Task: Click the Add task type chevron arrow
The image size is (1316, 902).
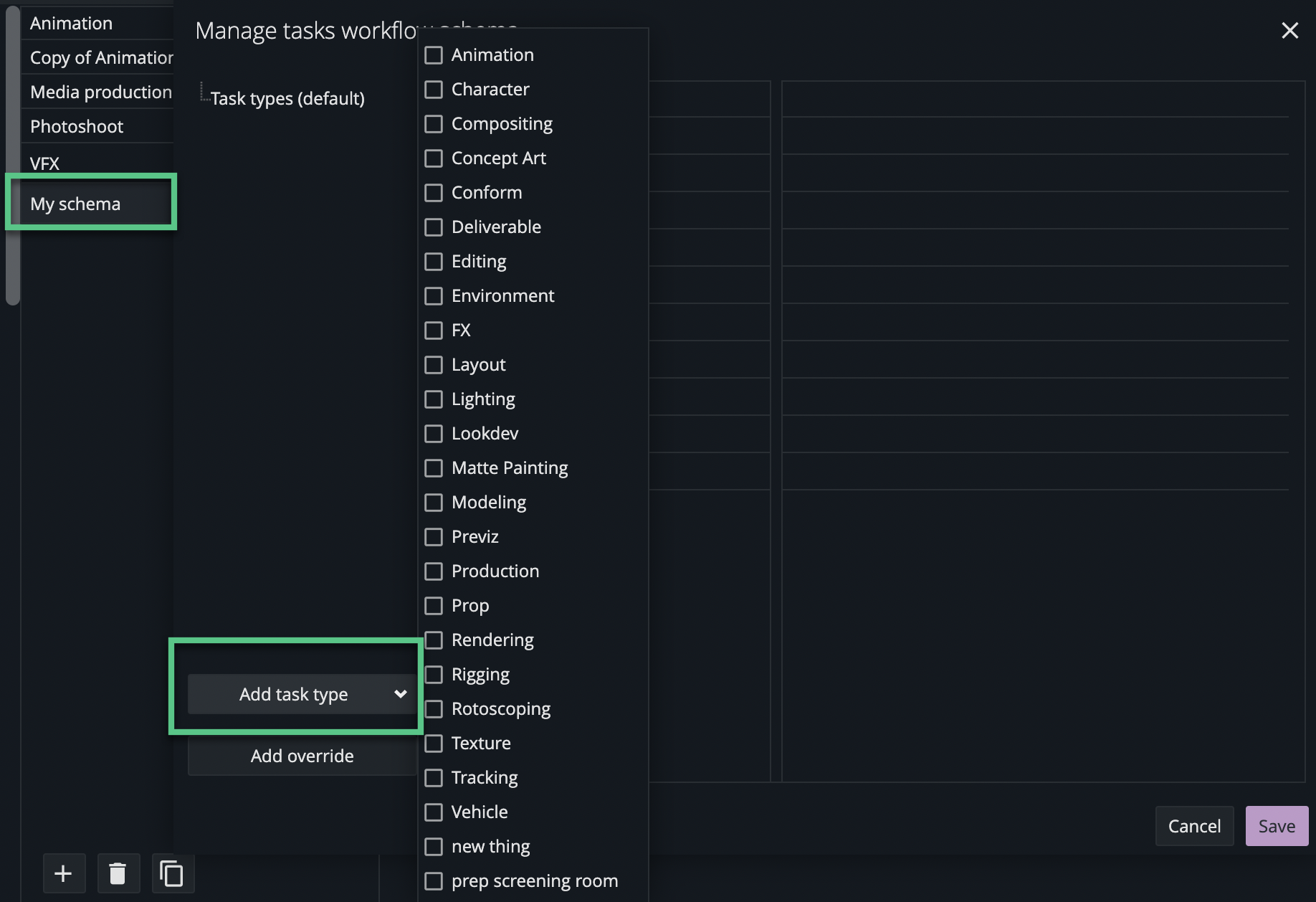Action: (x=401, y=694)
